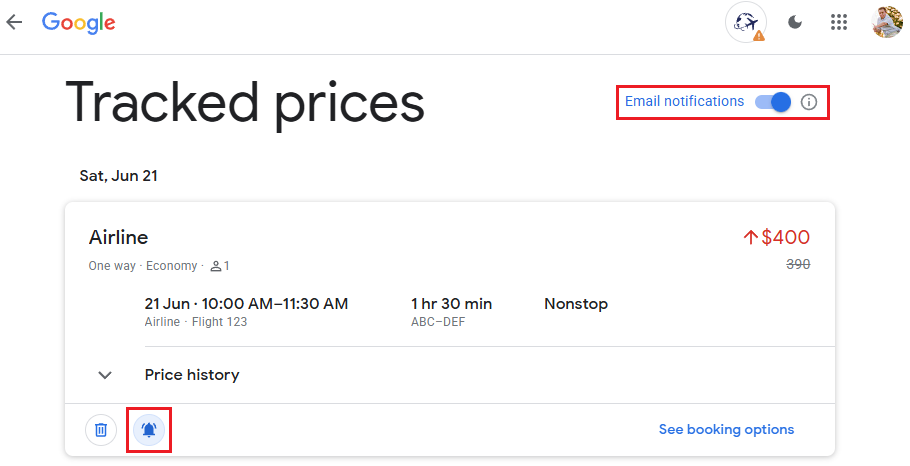Image resolution: width=910 pixels, height=466 pixels.
Task: Select the Airline flight card title
Action: pyautogui.click(x=118, y=237)
